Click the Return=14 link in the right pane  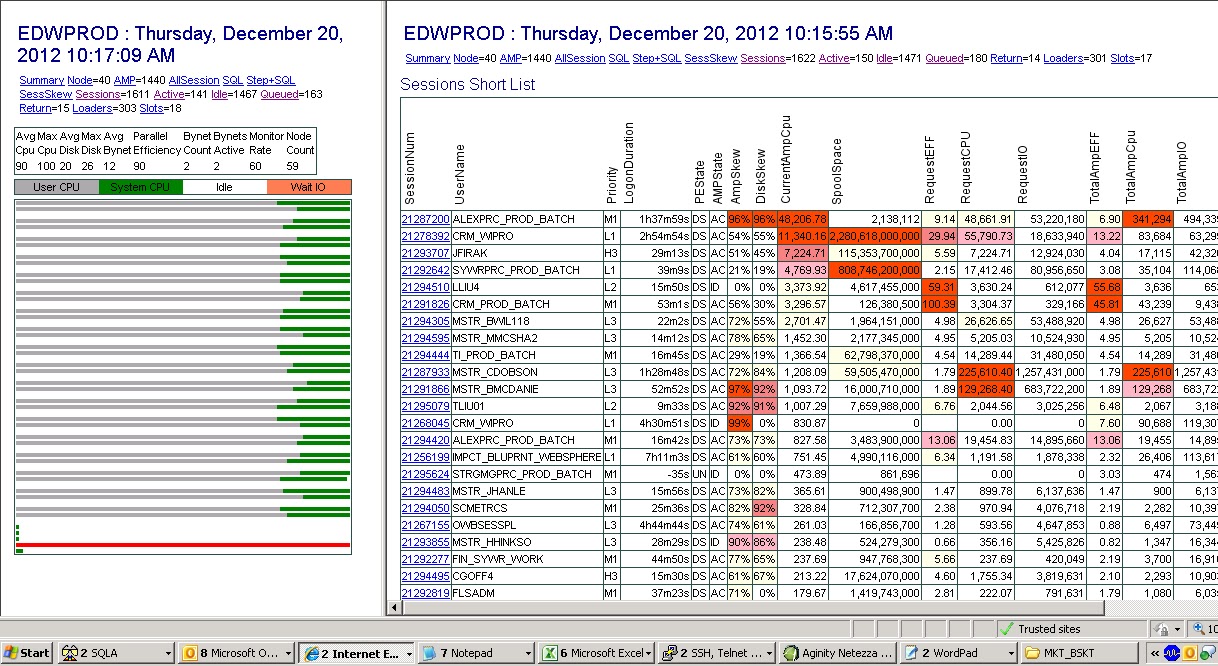(1007, 58)
